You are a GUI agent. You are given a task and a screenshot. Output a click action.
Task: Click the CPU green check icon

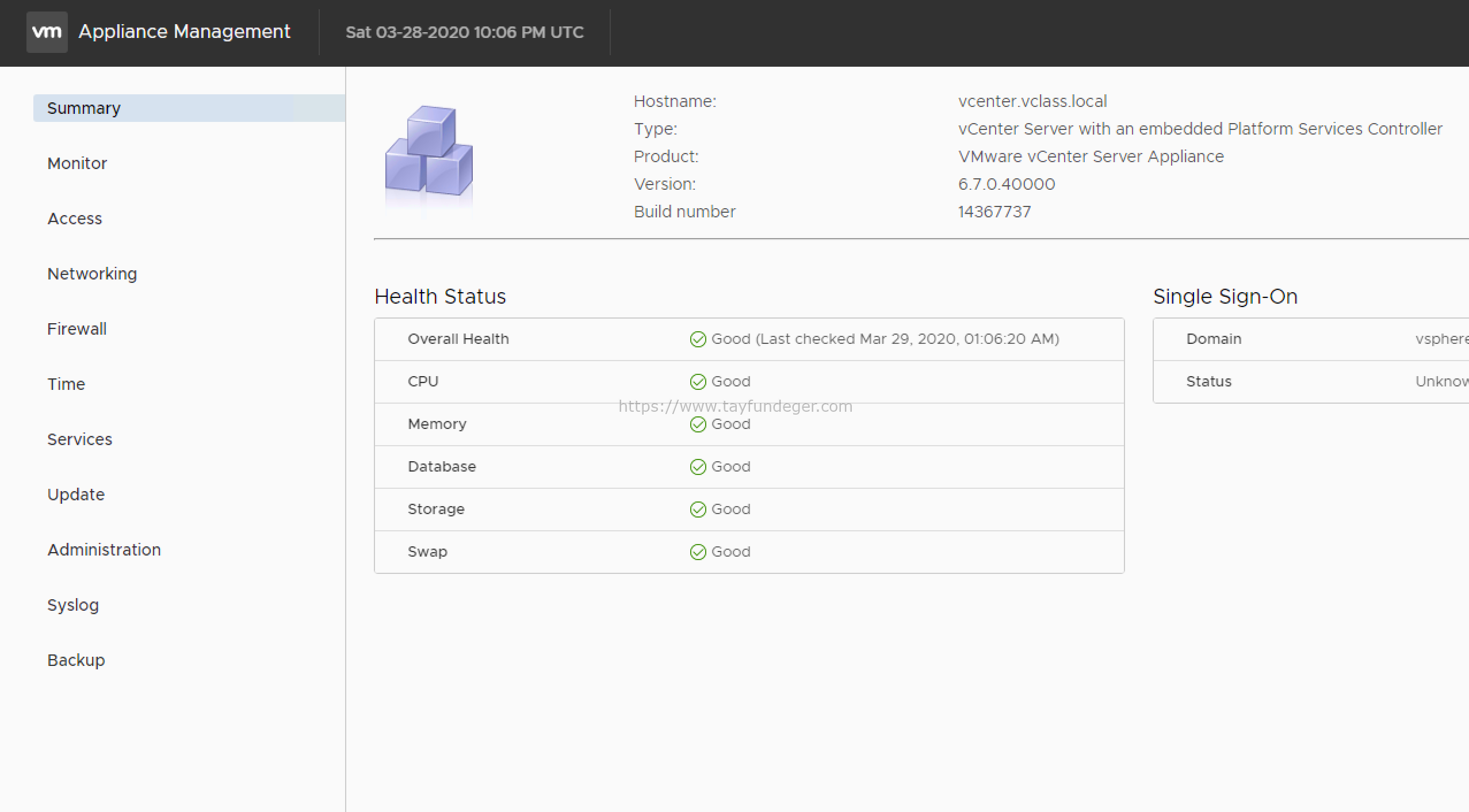[x=698, y=382]
